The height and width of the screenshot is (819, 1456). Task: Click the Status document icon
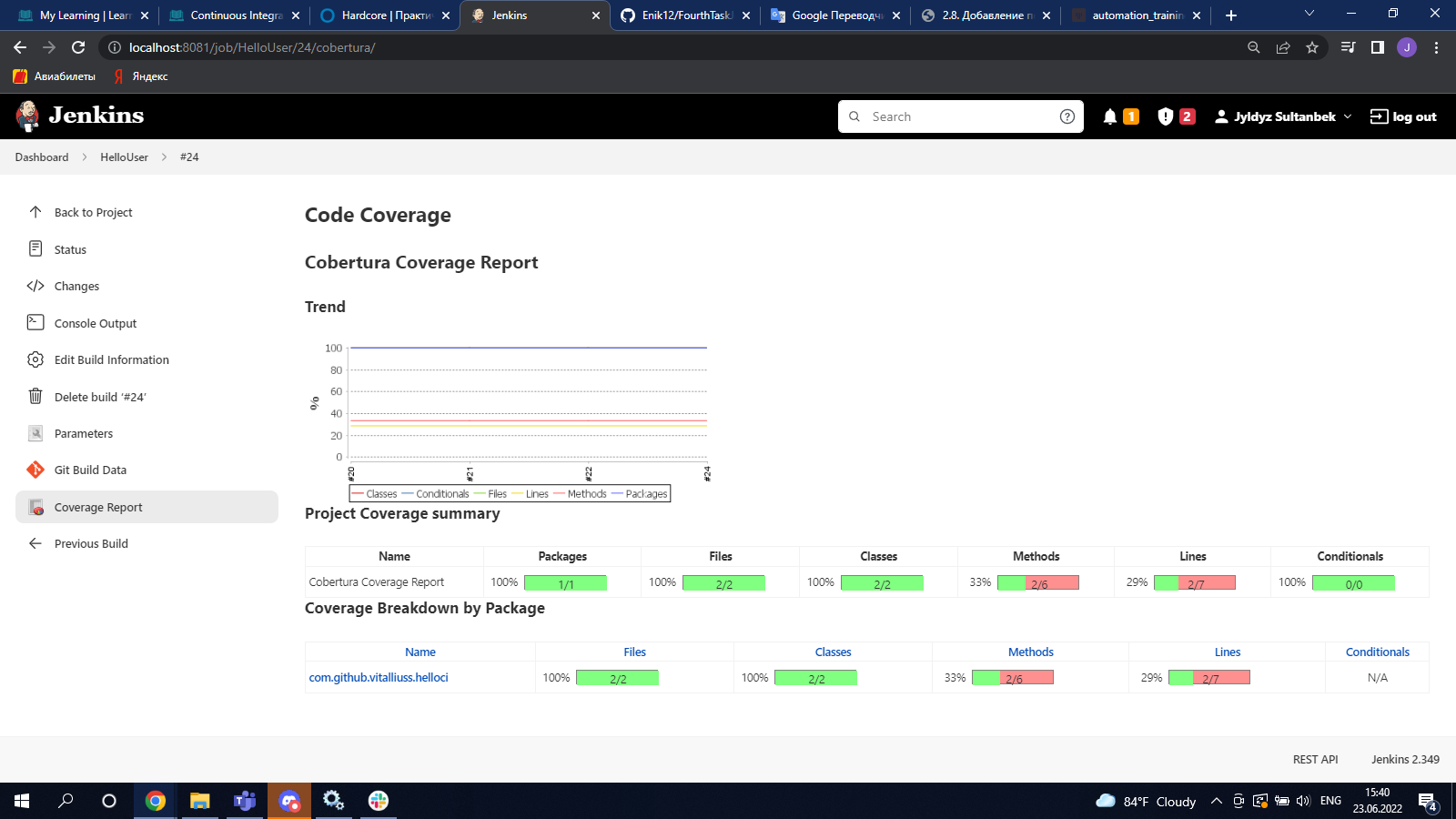pyautogui.click(x=35, y=248)
